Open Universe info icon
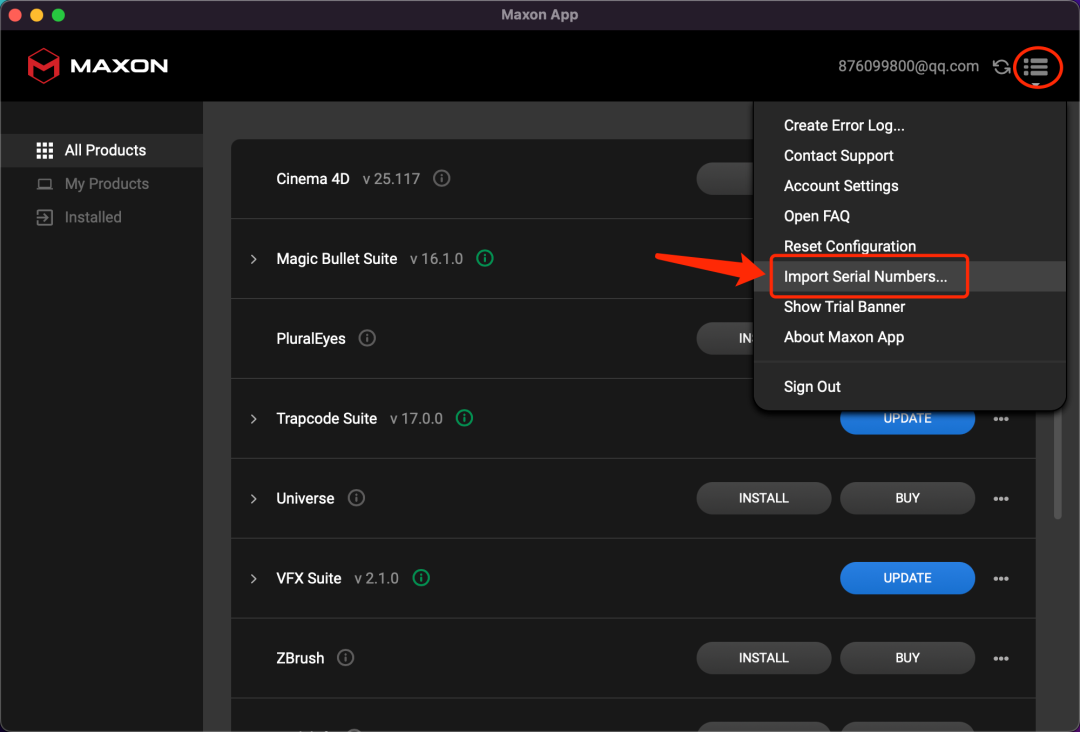The height and width of the screenshot is (732, 1080). point(356,498)
